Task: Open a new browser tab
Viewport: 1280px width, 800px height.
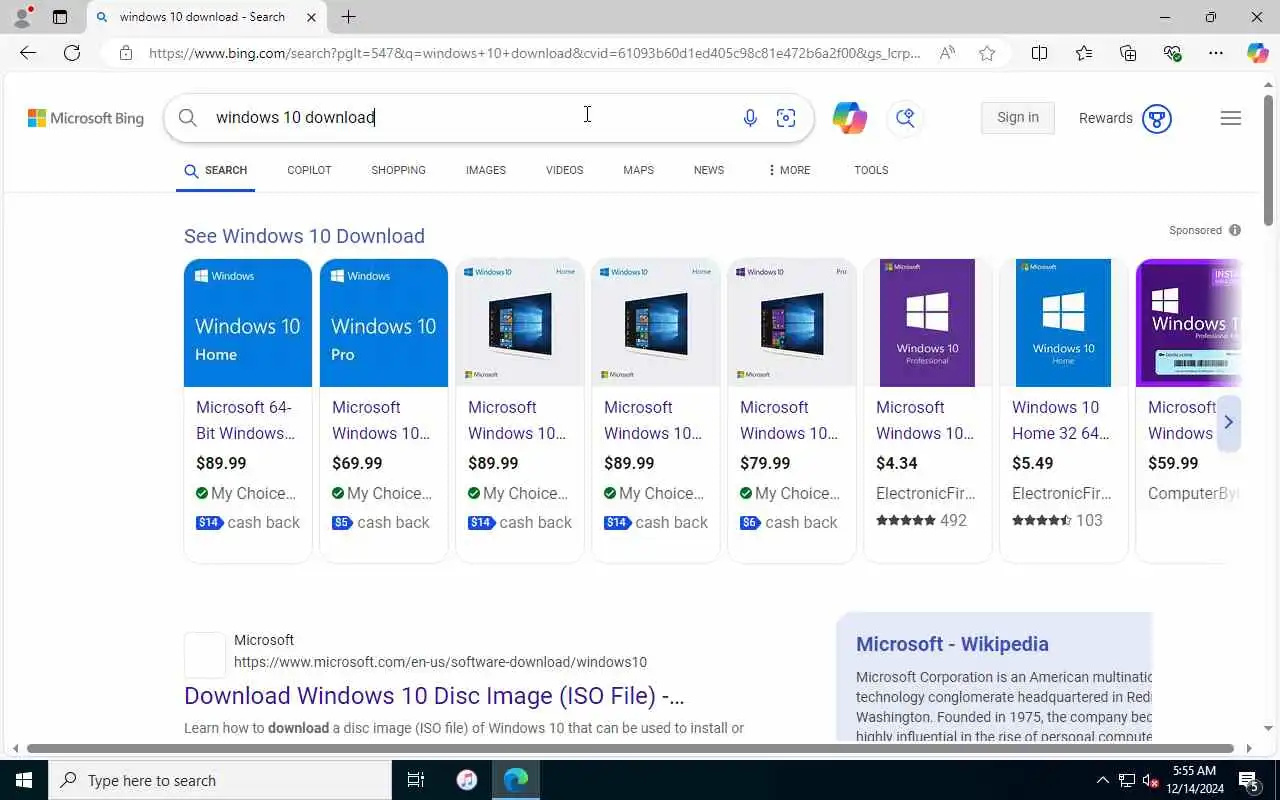Action: [348, 17]
